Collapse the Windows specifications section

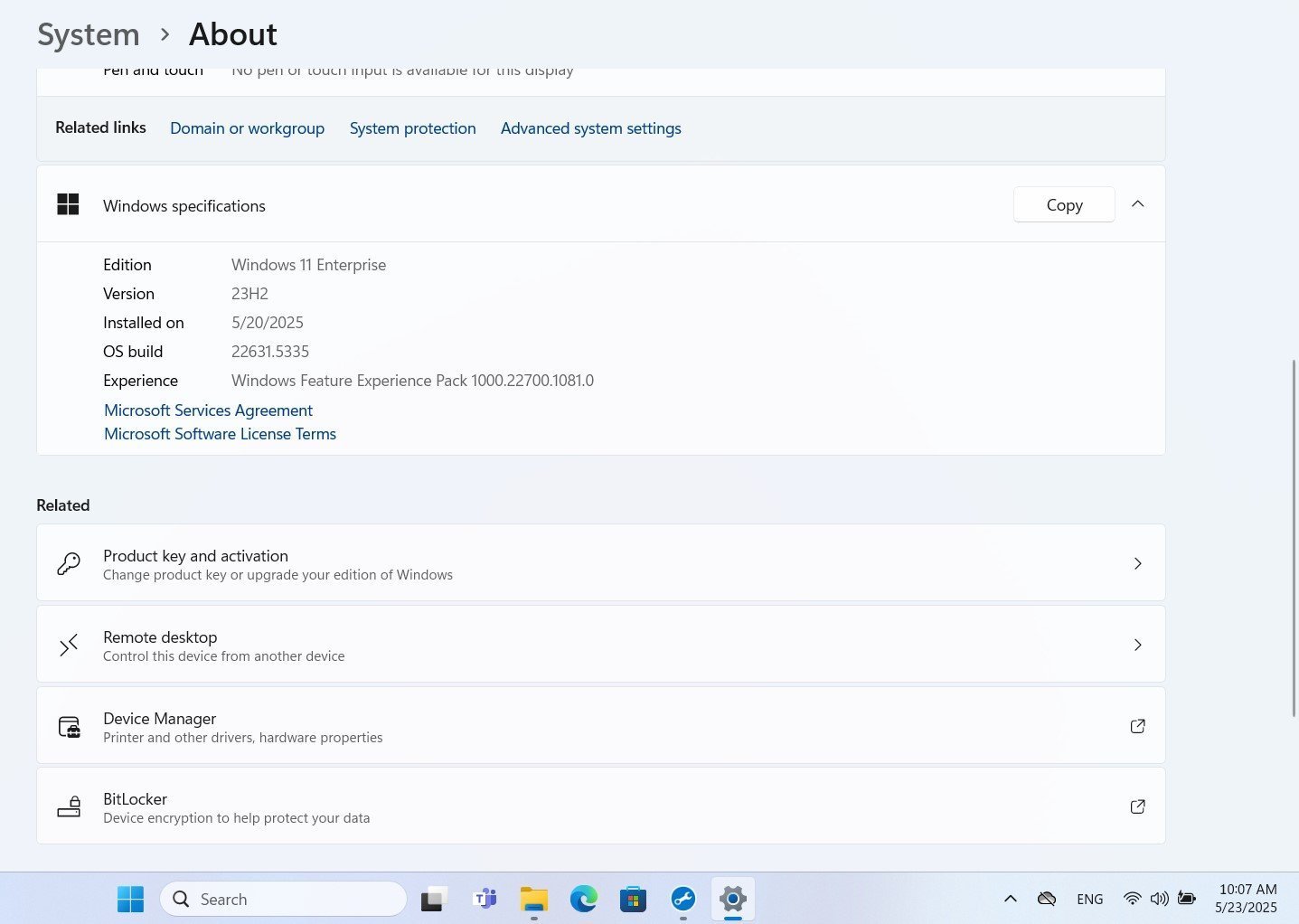(1138, 204)
